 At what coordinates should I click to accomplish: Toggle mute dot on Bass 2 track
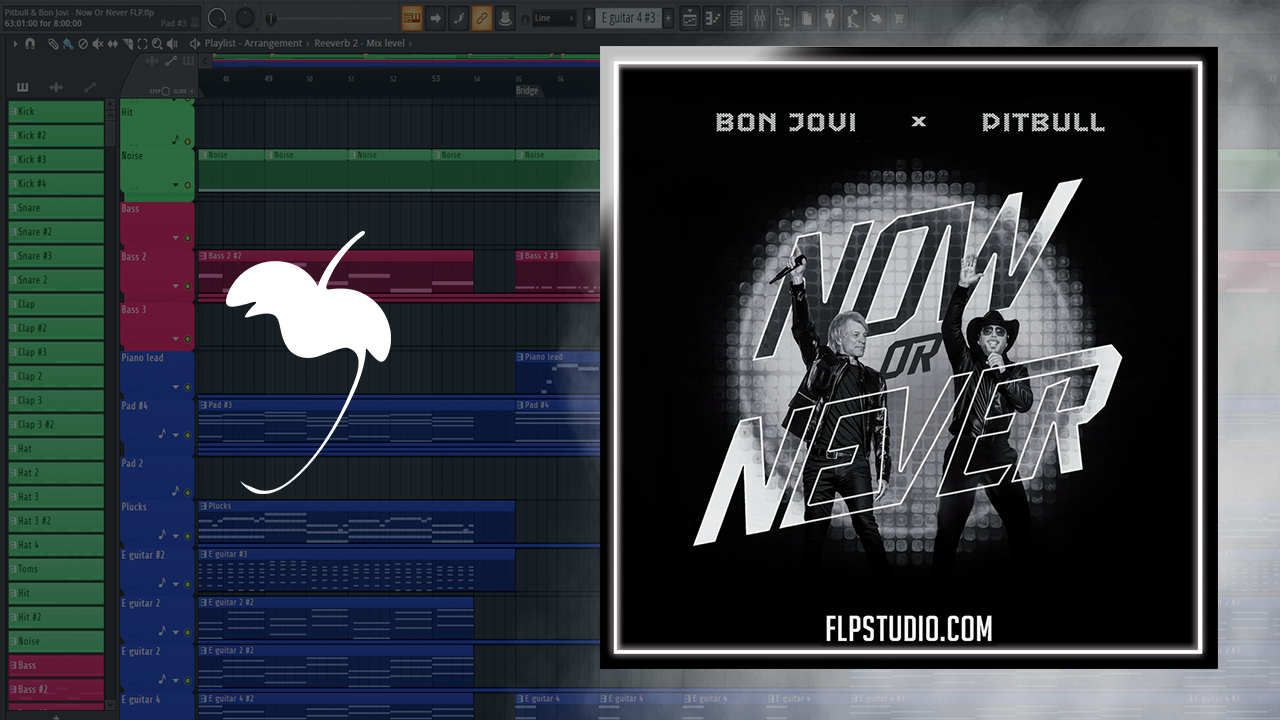[187, 286]
